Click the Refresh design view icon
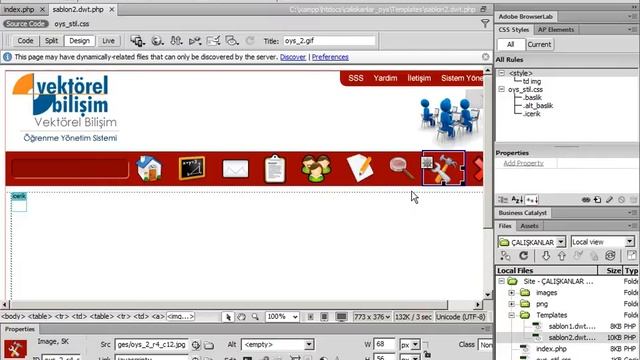 [250, 41]
